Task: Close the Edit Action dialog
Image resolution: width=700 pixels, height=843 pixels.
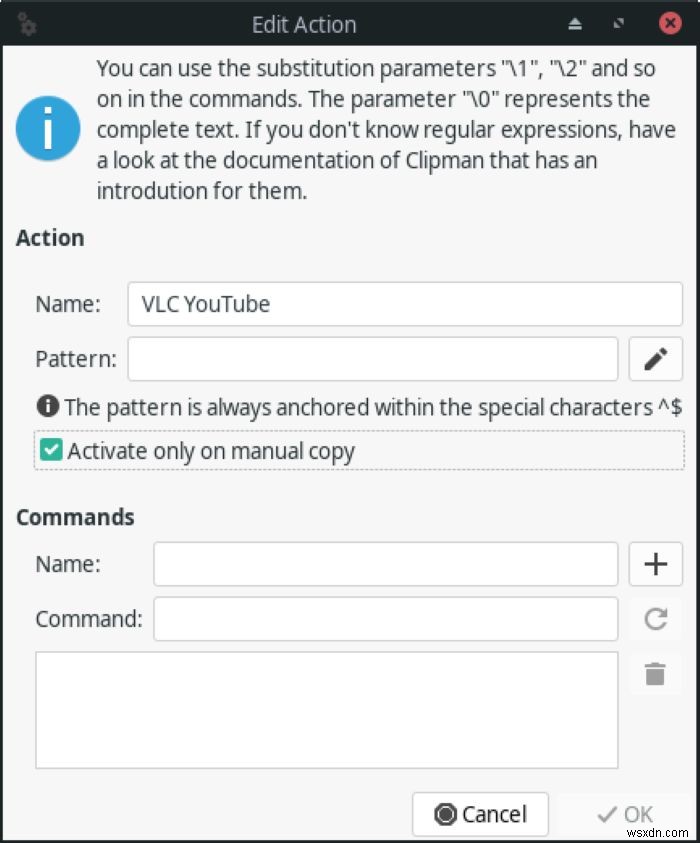Action: (670, 24)
